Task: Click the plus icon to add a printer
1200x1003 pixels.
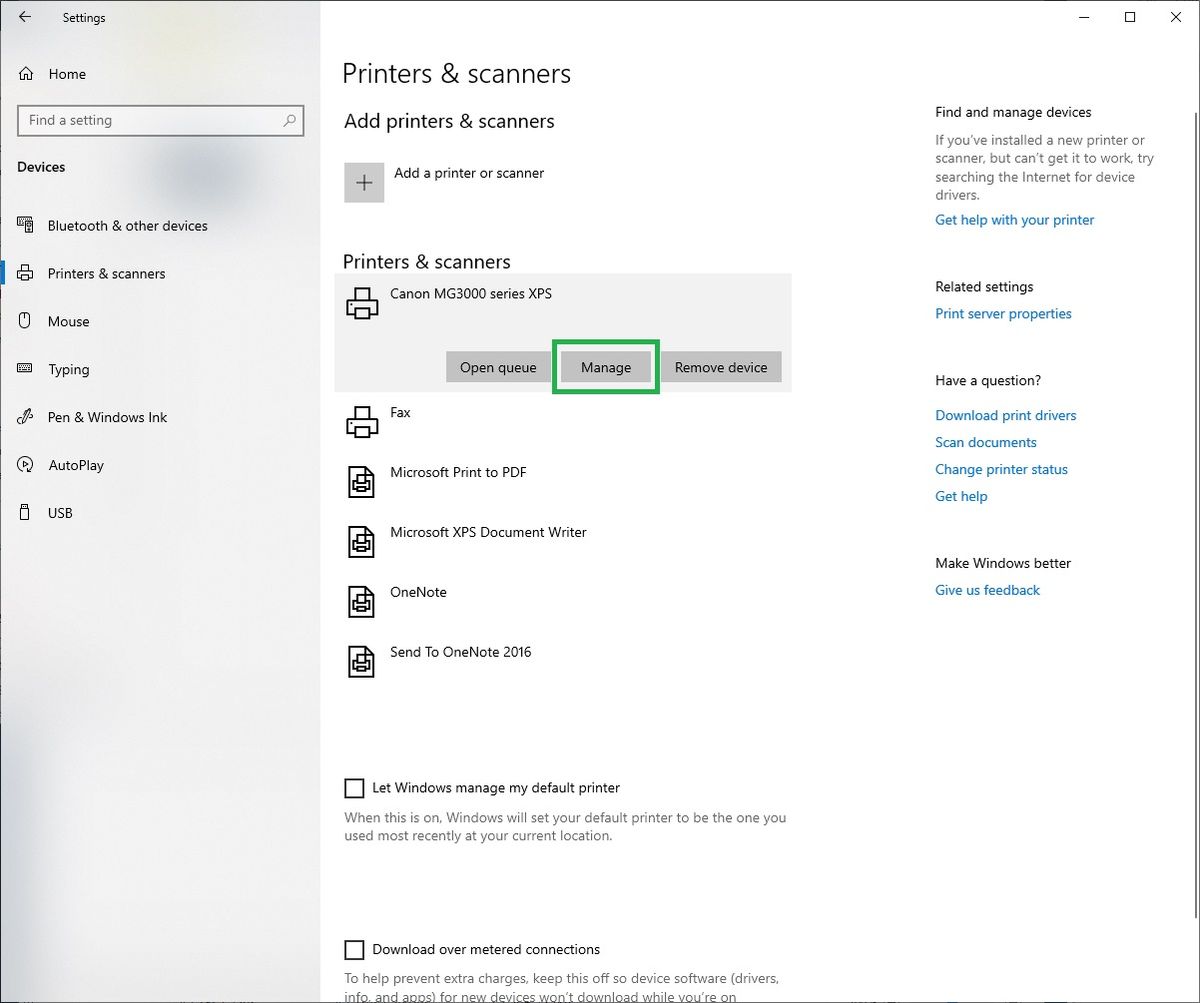Action: (x=364, y=182)
